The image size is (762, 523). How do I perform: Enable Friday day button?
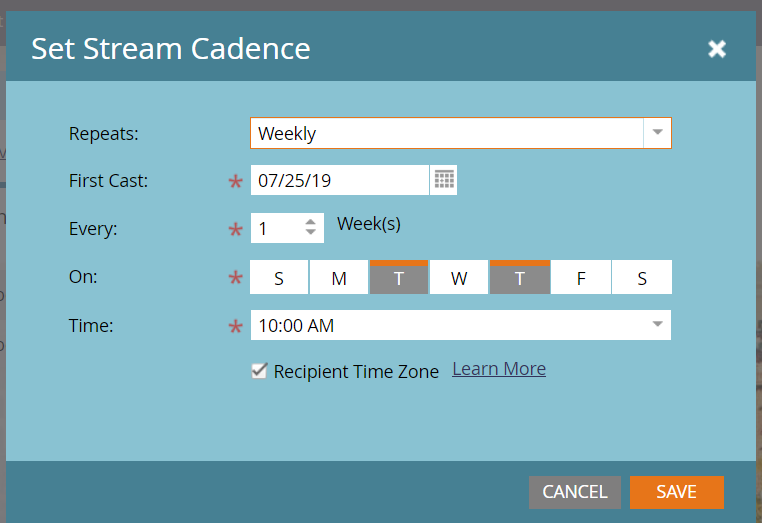(x=581, y=278)
